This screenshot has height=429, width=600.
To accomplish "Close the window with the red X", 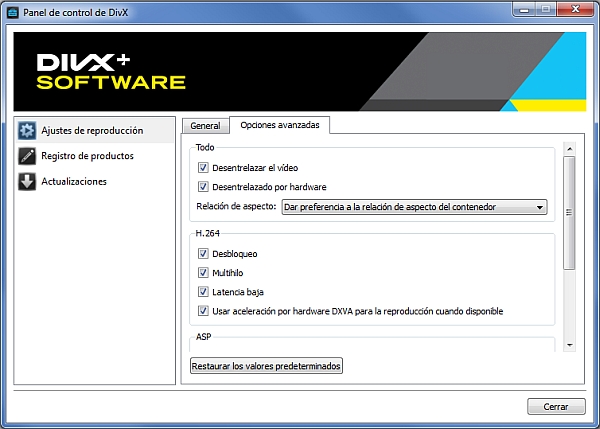I will coord(575,10).
